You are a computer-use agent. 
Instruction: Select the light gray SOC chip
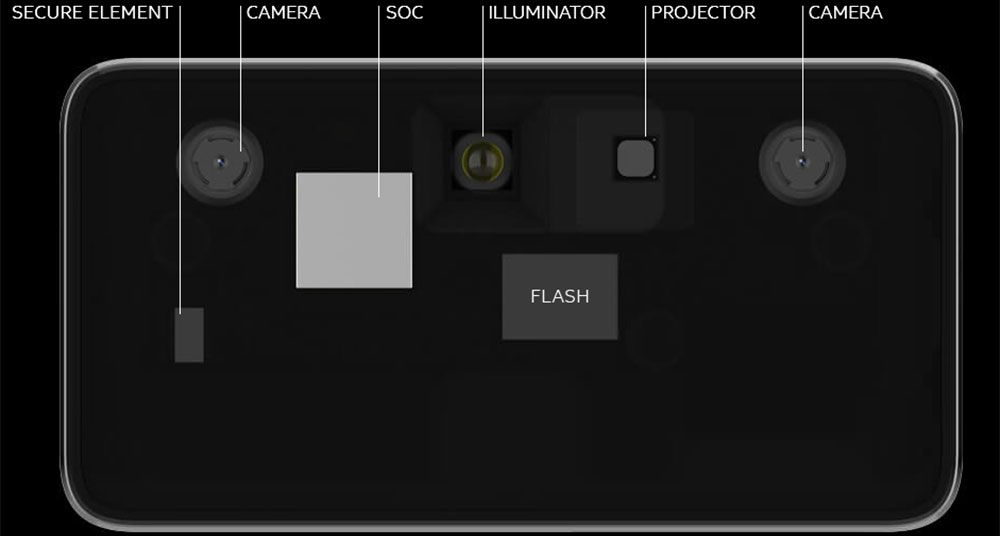pos(354,230)
